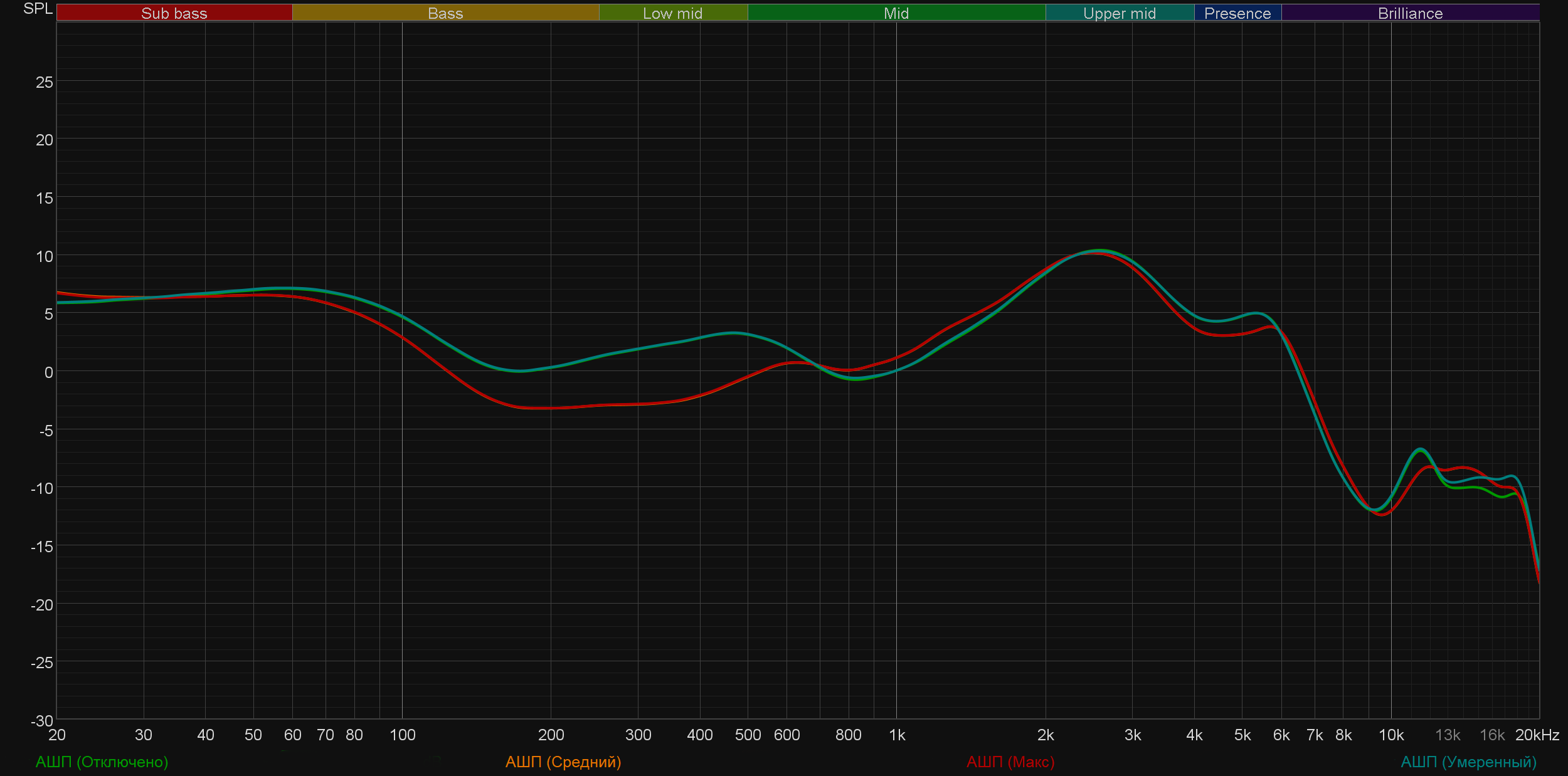Click the Low mid band header
Viewport: 1568px width, 776px height.
click(672, 13)
